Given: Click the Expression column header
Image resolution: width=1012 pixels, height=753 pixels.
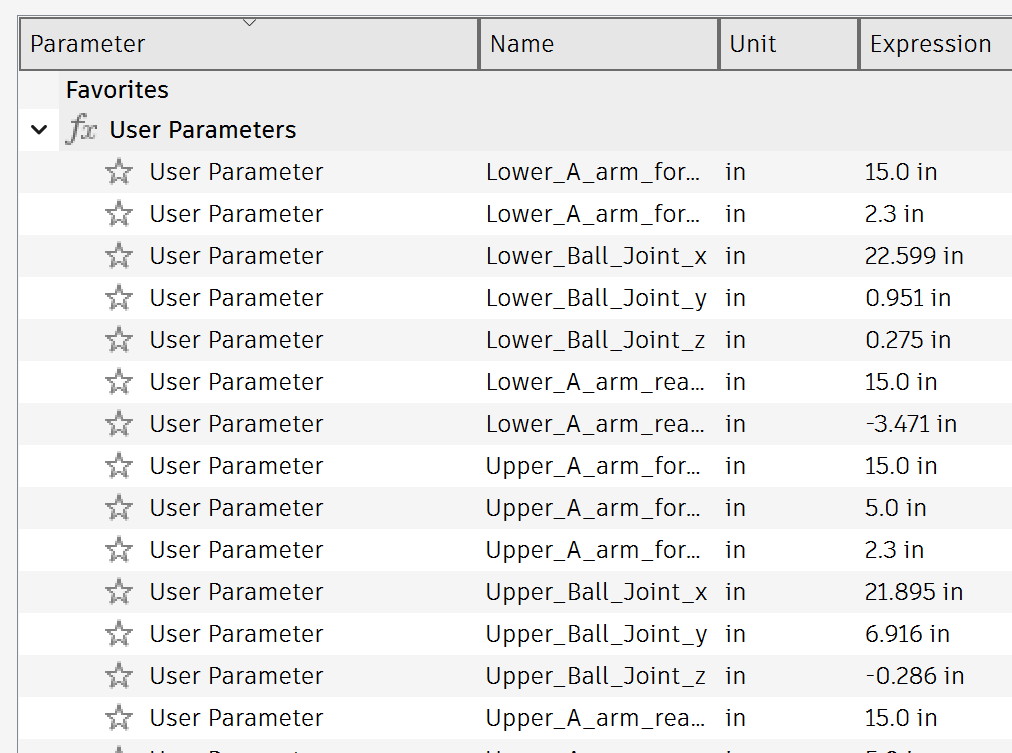Looking at the screenshot, I should coord(932,44).
